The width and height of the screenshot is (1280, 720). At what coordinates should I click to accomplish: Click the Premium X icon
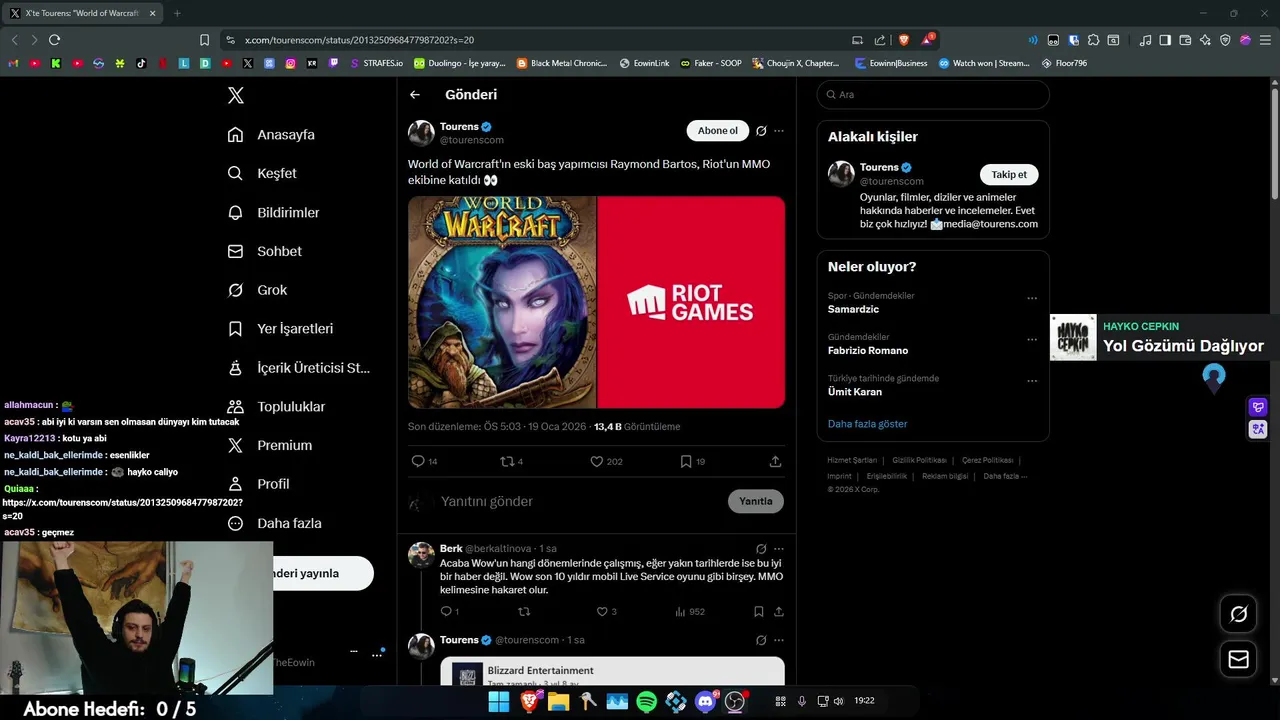coord(235,445)
